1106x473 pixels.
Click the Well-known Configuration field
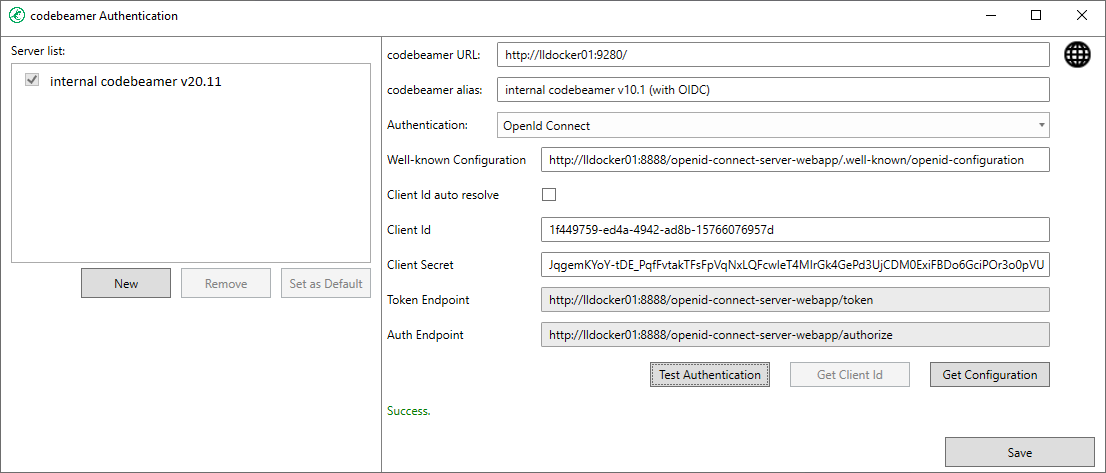coord(796,159)
